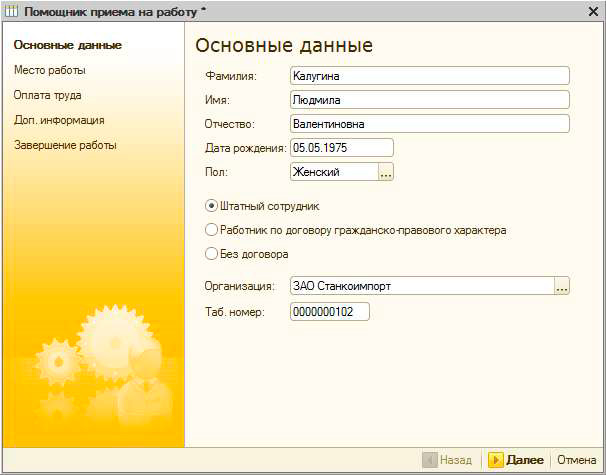Go to Доп. информация section
Viewport: 606px width, 475px height.
tap(59, 120)
